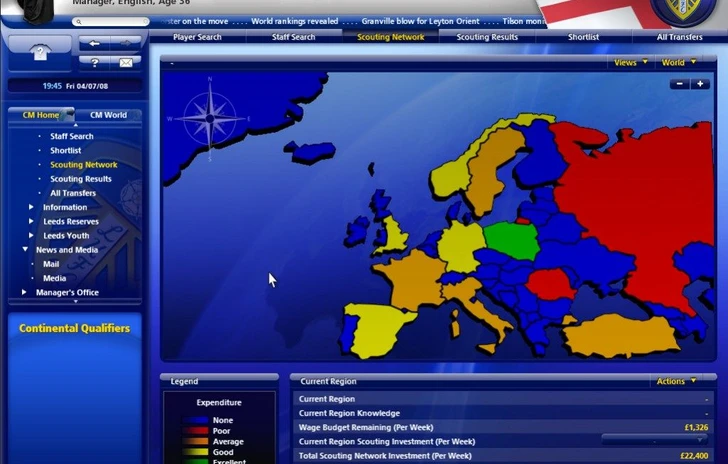
Task: Open Media under News and Media
Action: pos(55,278)
